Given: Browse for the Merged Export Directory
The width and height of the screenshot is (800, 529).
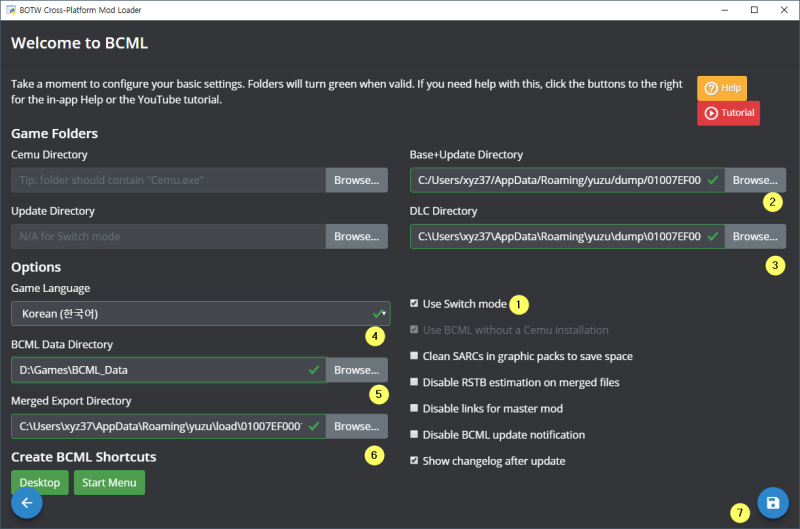Looking at the screenshot, I should click(356, 426).
